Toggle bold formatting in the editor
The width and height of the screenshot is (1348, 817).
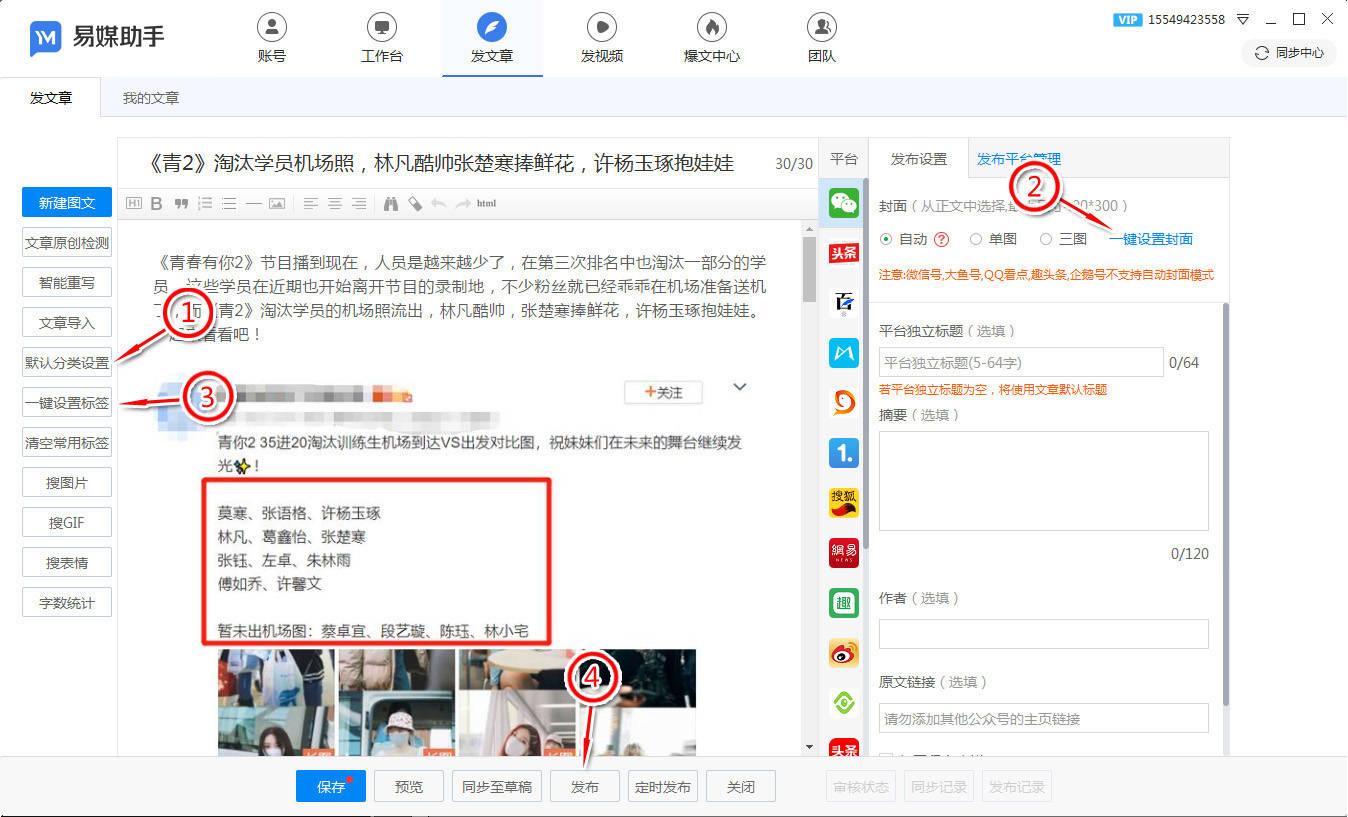(156, 203)
